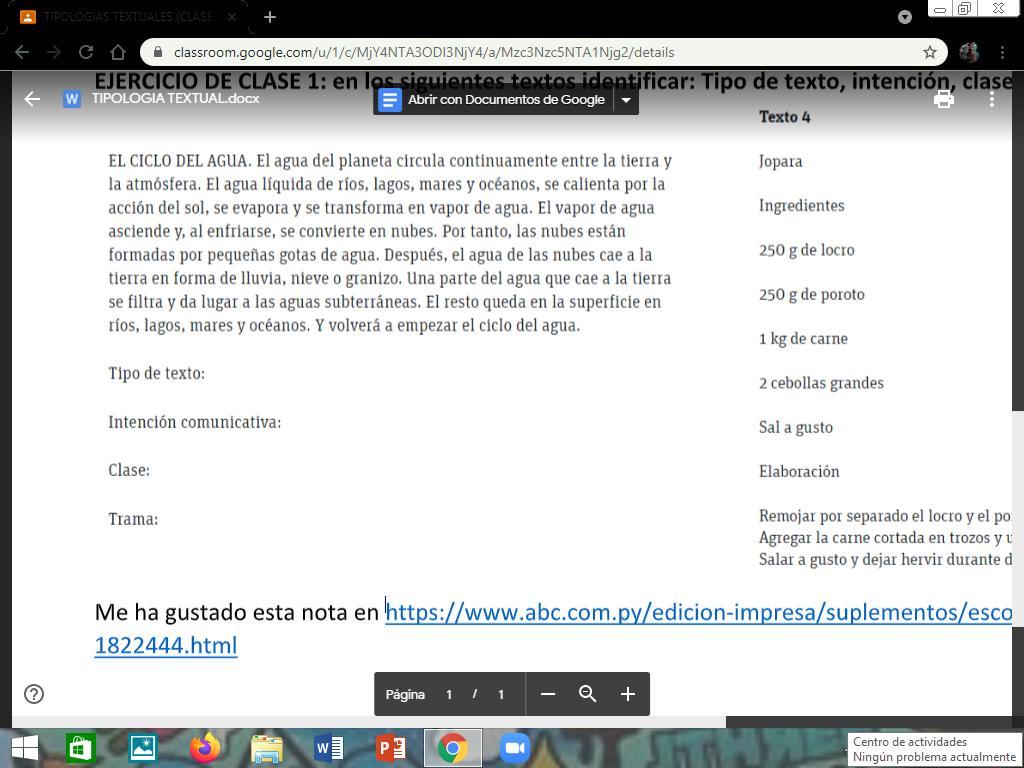Go back using the browser back arrow
1024x768 pixels.
coord(22,52)
